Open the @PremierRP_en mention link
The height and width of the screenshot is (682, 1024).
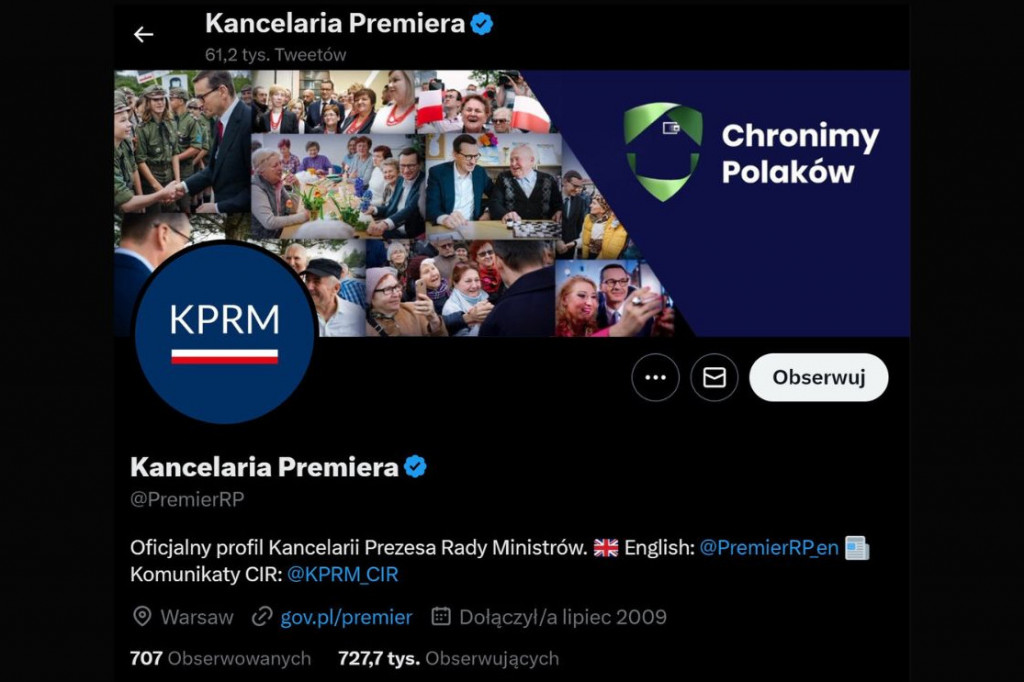point(769,547)
